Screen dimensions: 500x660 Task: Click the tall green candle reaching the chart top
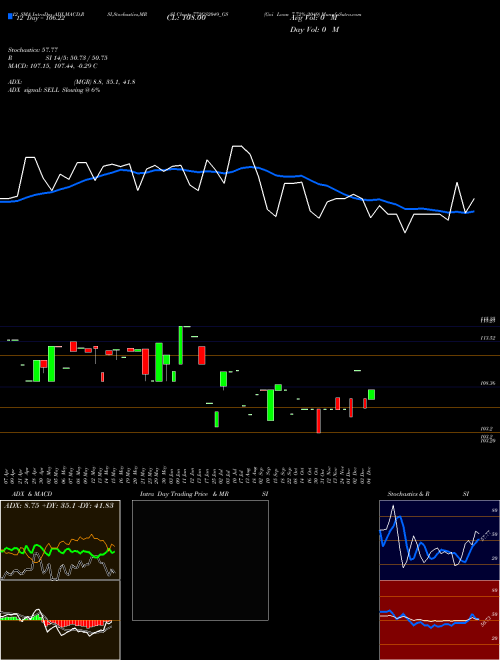point(181,345)
